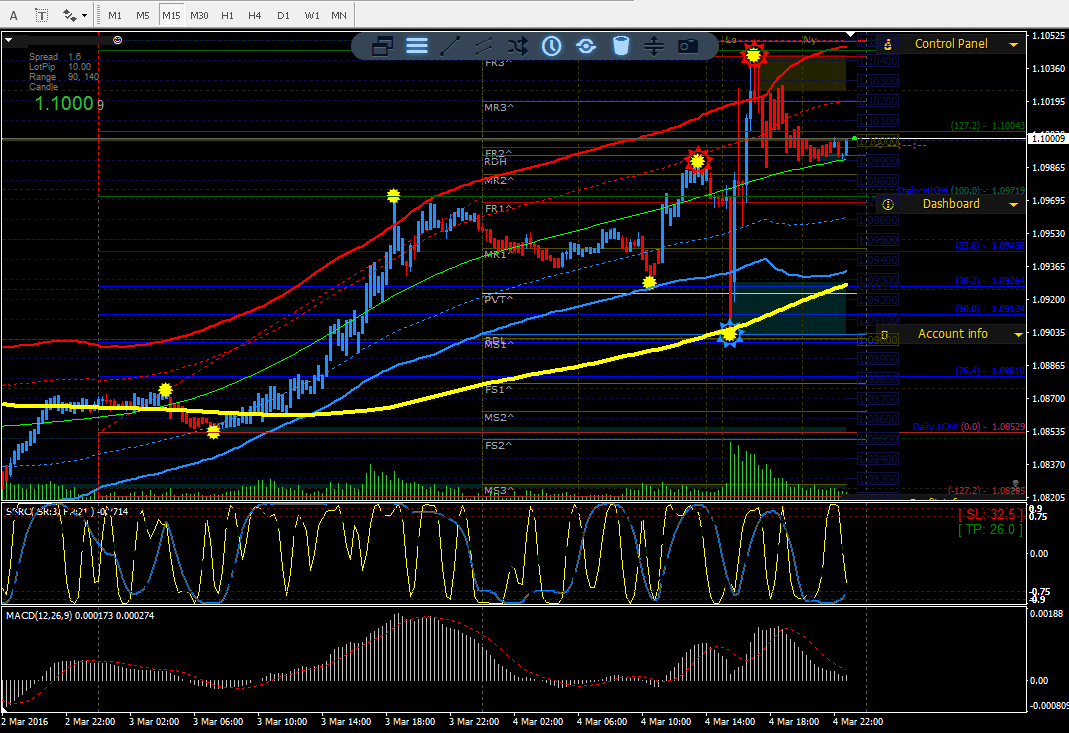This screenshot has height=733, width=1069.
Task: Click the MR3^ resistance label
Action: [499, 108]
